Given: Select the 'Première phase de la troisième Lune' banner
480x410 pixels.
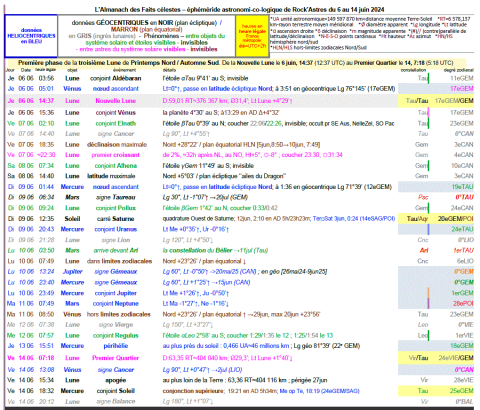Looking at the screenshot, I should [x=235, y=63].
